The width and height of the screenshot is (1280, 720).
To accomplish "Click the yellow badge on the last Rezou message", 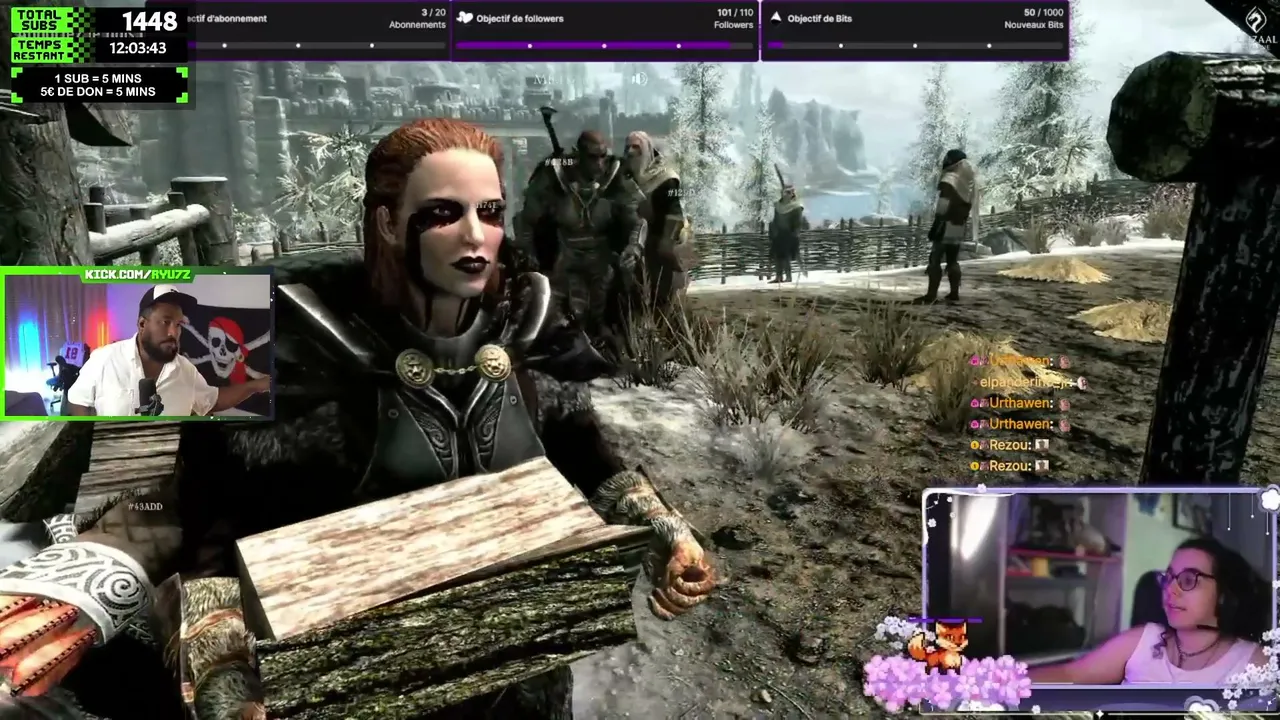I will point(977,466).
